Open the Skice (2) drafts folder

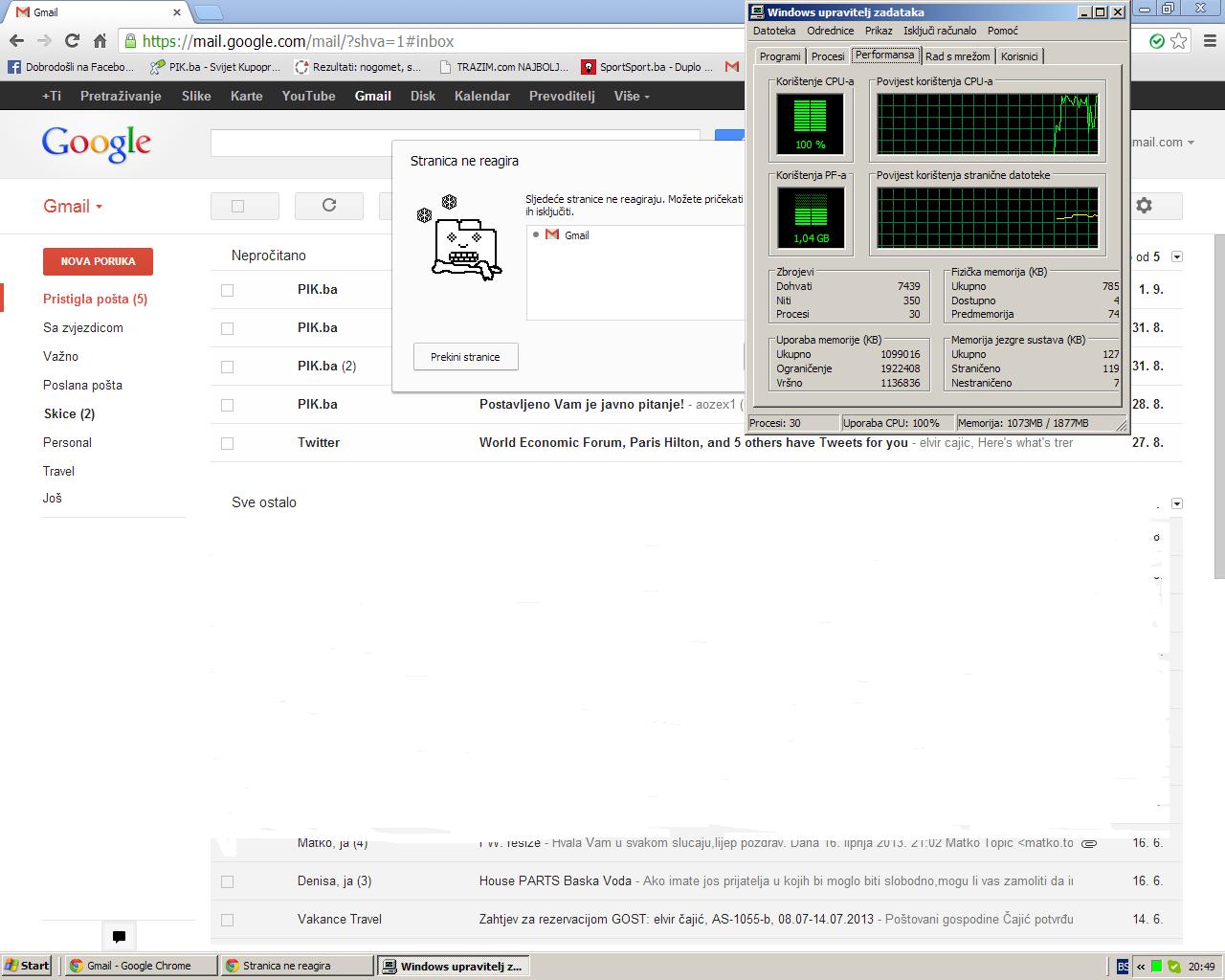click(69, 413)
